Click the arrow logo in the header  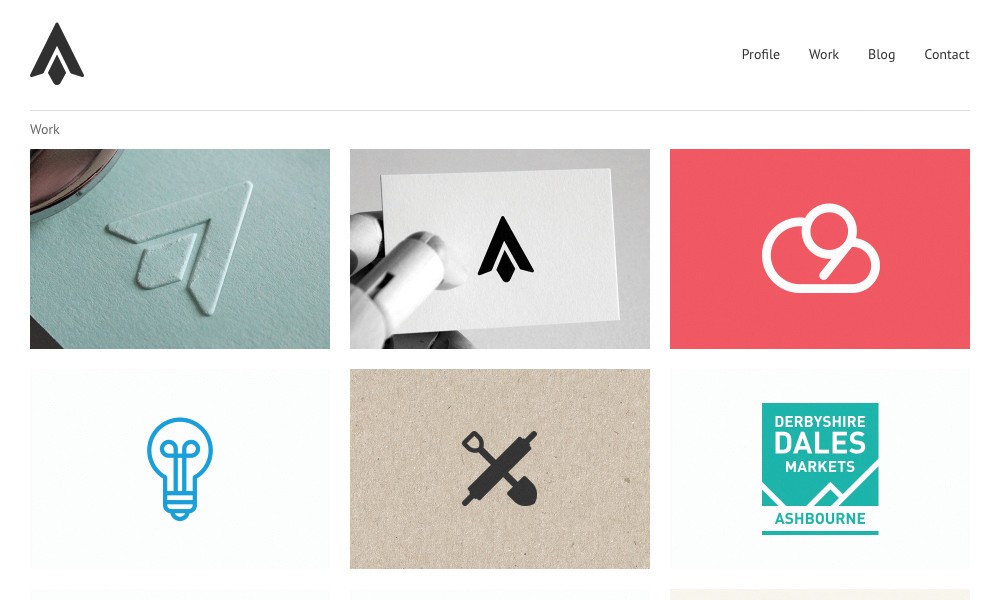[x=57, y=54]
